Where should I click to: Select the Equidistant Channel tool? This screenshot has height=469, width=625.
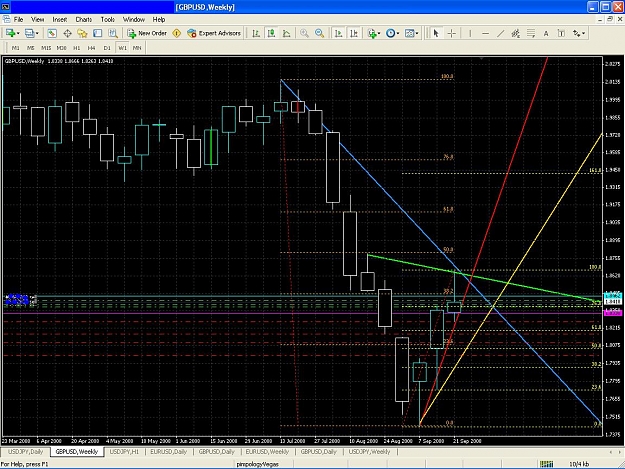(516, 33)
